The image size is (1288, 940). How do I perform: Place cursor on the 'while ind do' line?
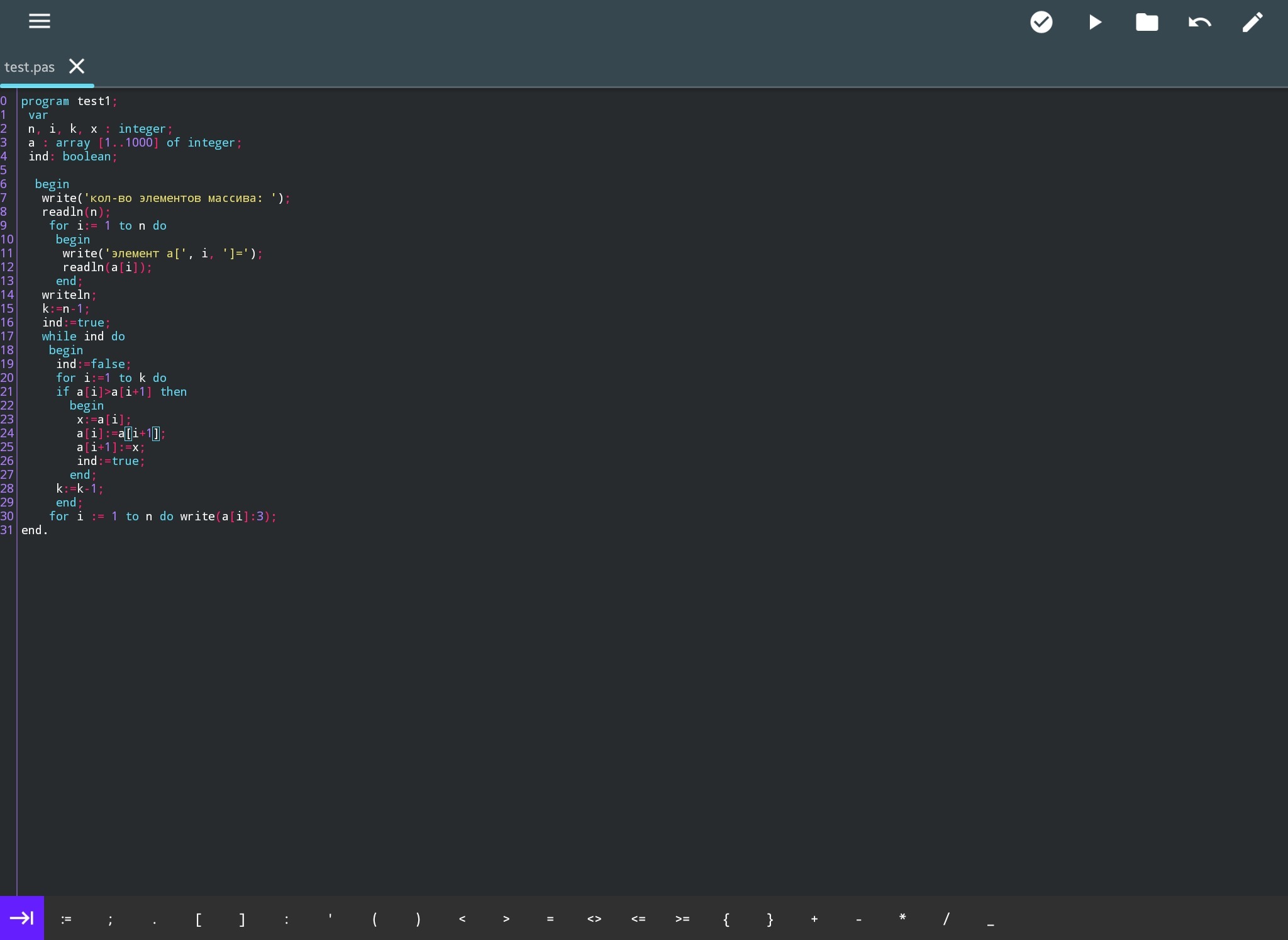[84, 337]
